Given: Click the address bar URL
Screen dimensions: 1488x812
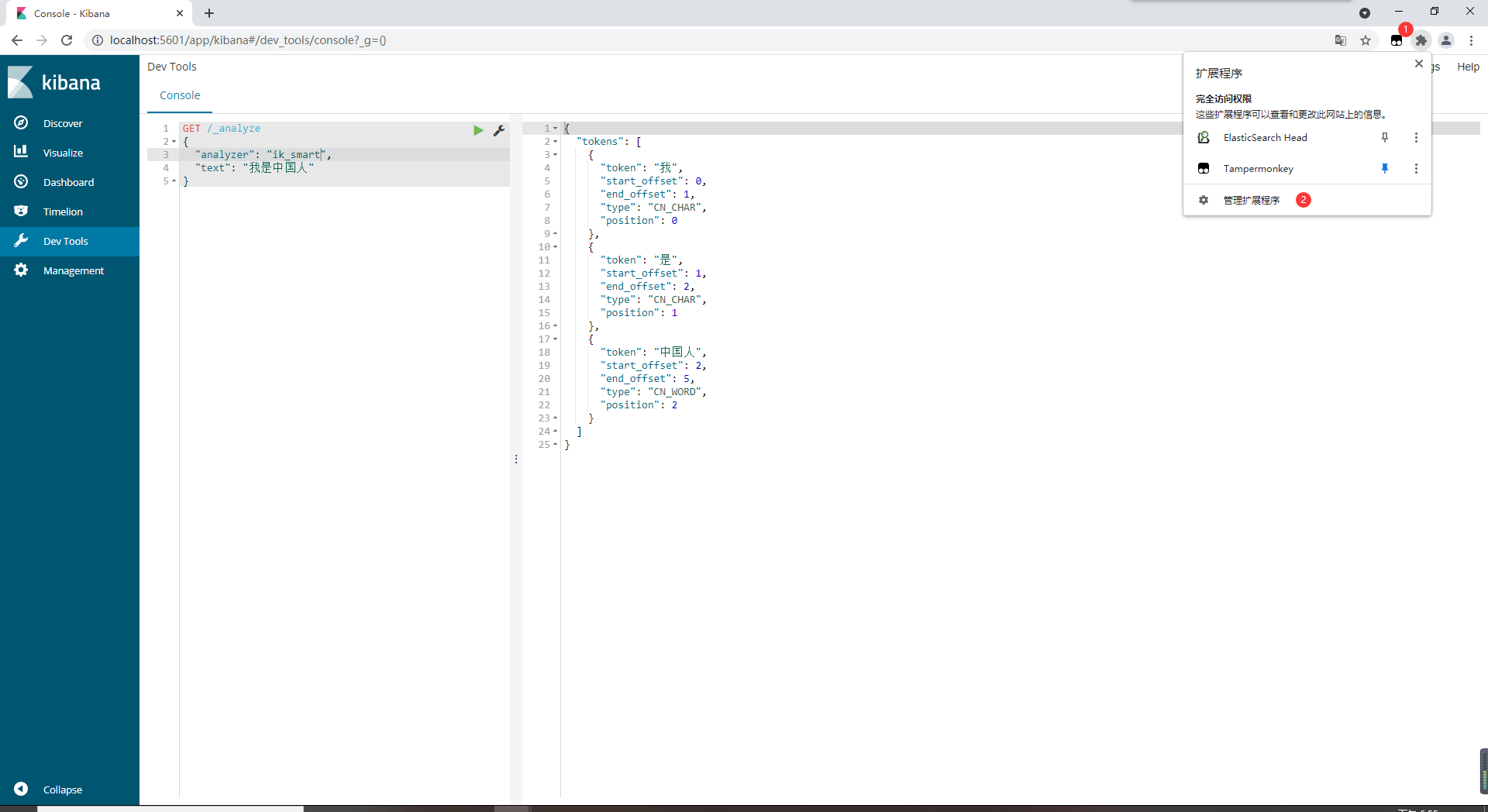Looking at the screenshot, I should click(248, 40).
